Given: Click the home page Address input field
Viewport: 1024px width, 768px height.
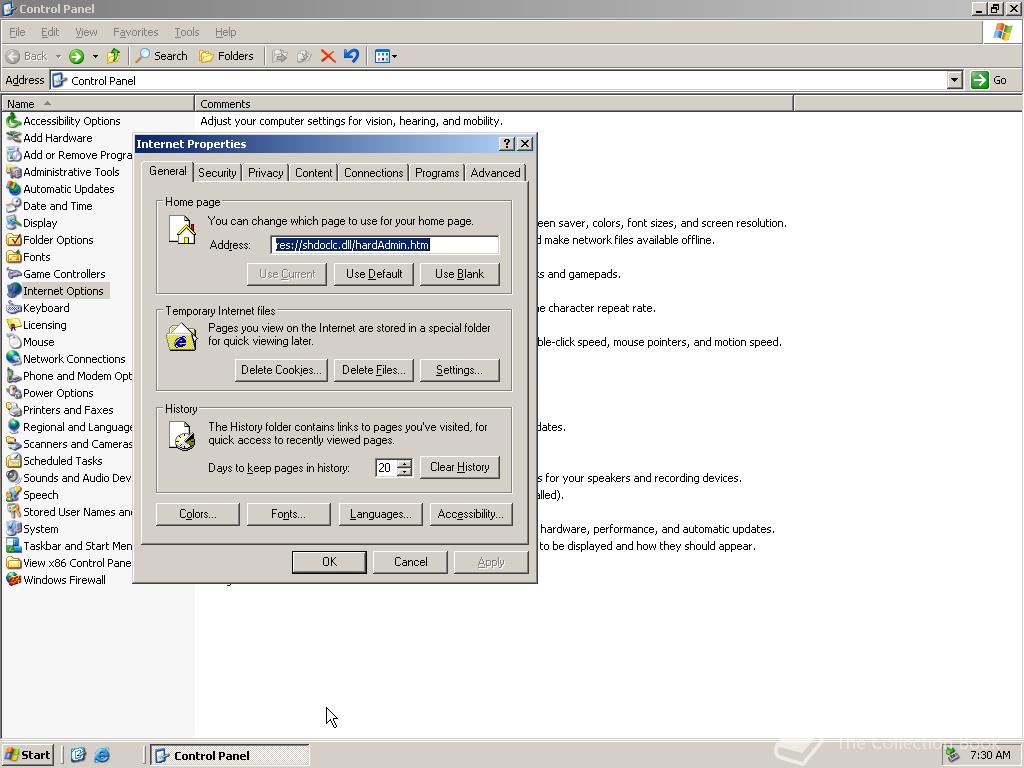Looking at the screenshot, I should click(x=385, y=245).
